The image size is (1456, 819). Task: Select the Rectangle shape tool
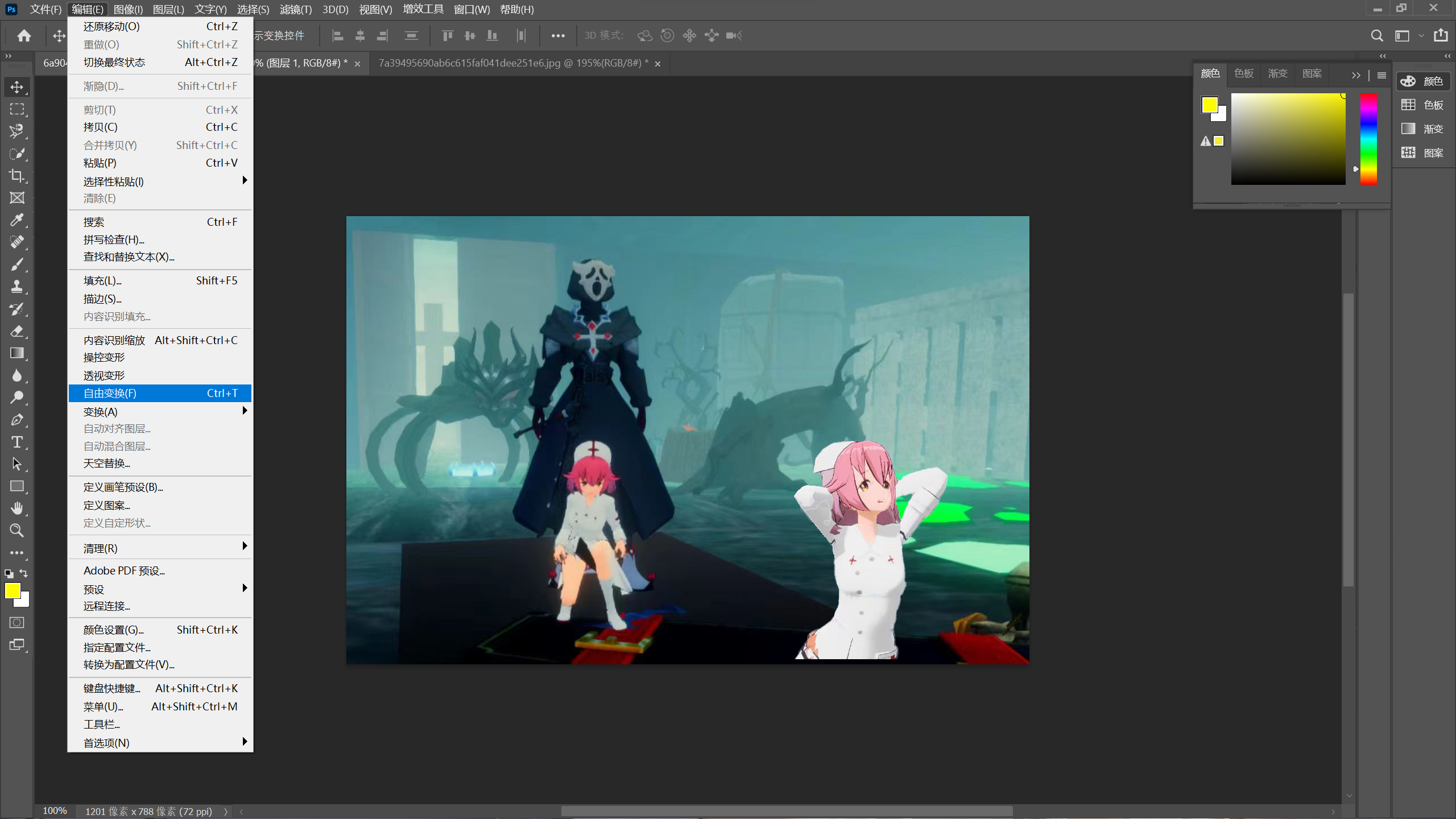coord(16,486)
